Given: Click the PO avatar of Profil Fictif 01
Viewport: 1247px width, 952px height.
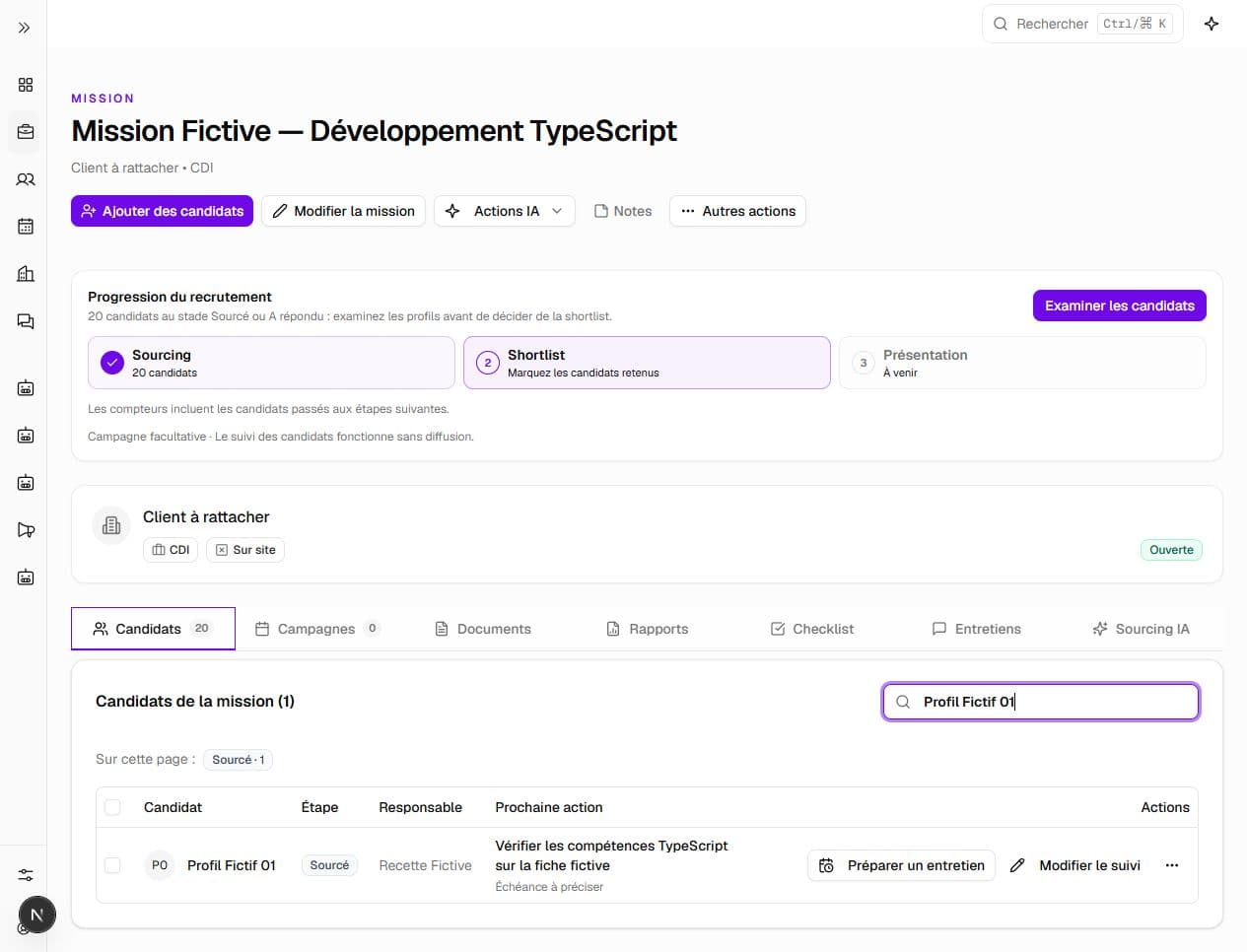Looking at the screenshot, I should point(160,865).
